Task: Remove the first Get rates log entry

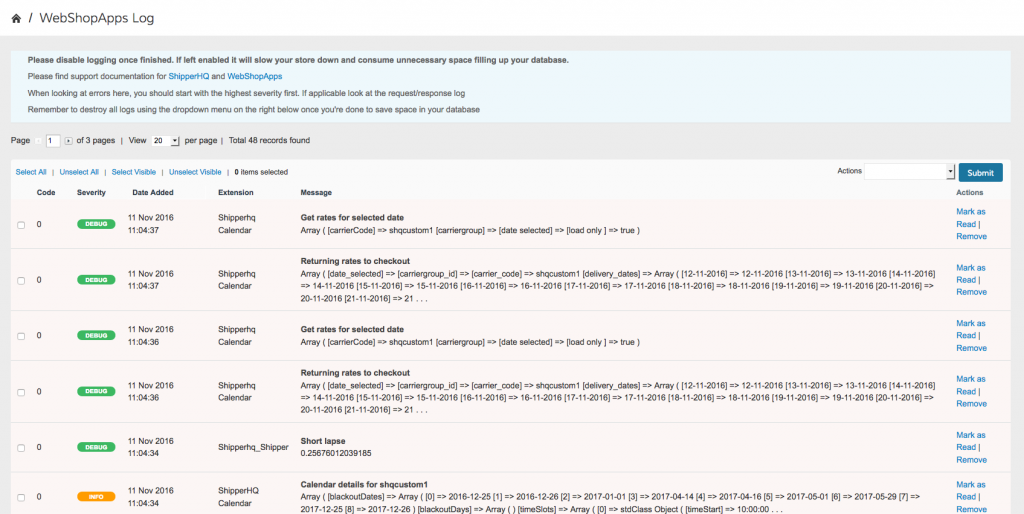Action: [x=971, y=237]
